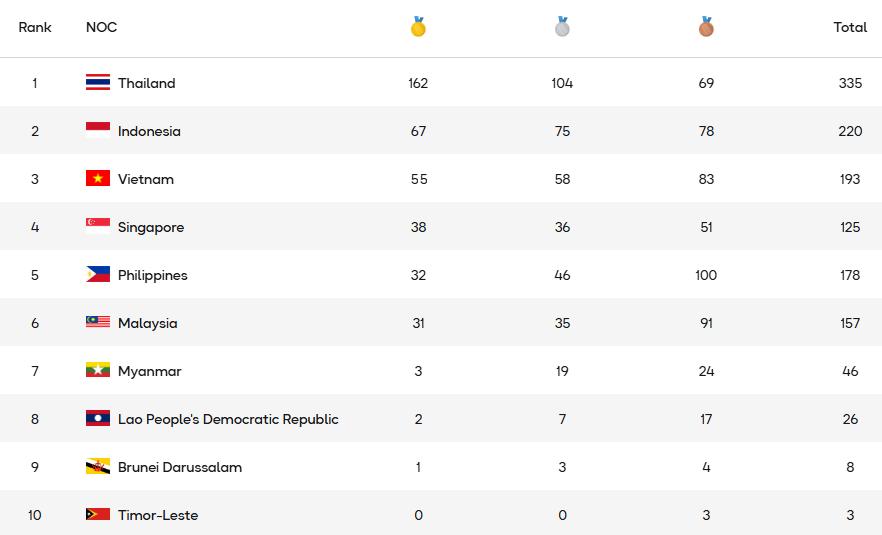Open the Thailand country link
This screenshot has height=535, width=882.
click(146, 83)
